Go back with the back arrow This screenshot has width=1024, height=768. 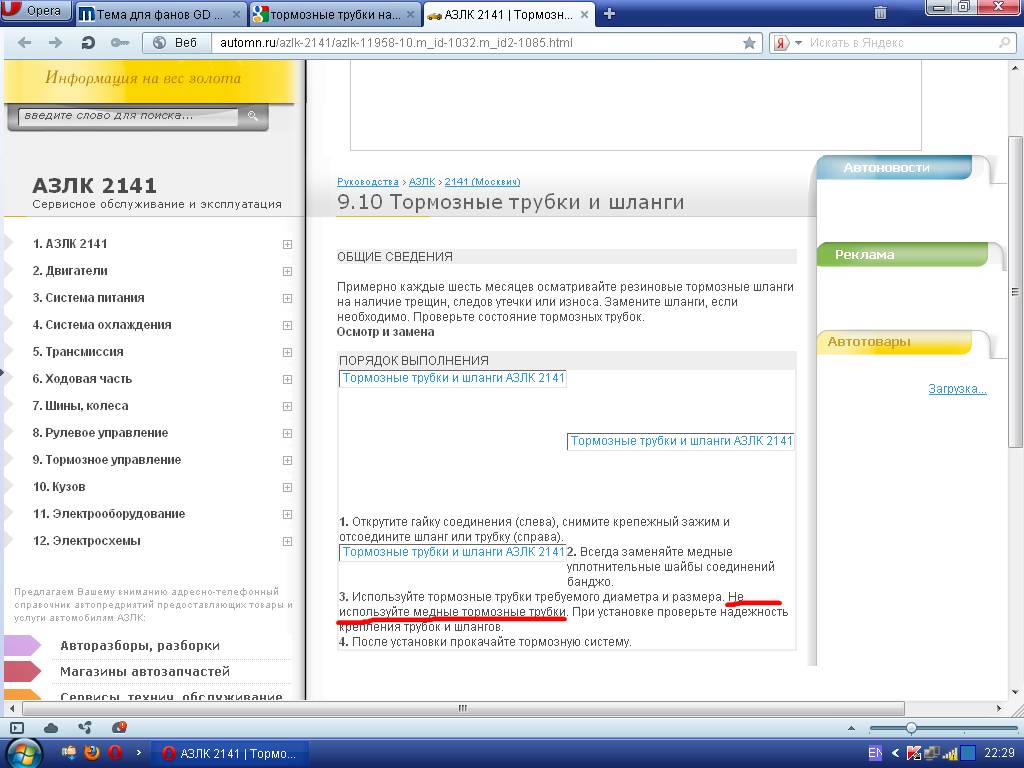(25, 43)
